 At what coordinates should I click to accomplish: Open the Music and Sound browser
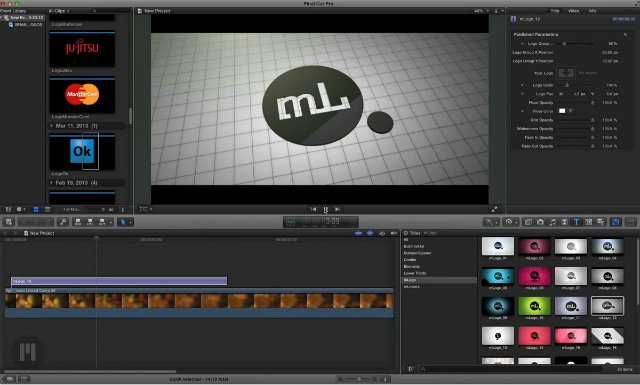click(553, 222)
